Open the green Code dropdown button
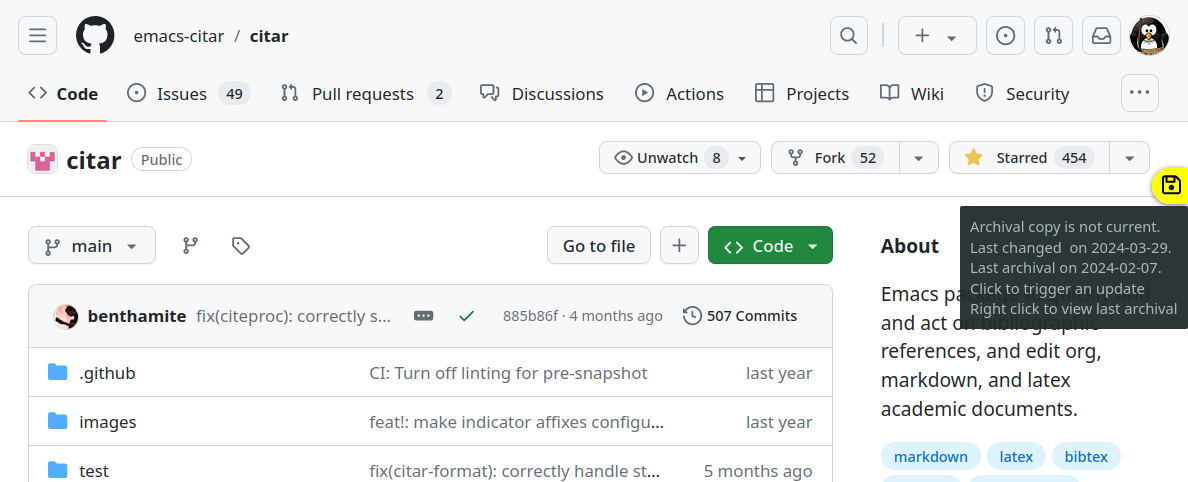1188x482 pixels. click(x=770, y=246)
